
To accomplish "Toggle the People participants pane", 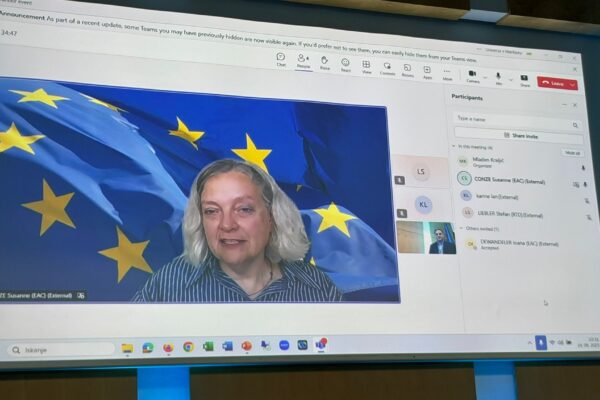I will coord(303,61).
